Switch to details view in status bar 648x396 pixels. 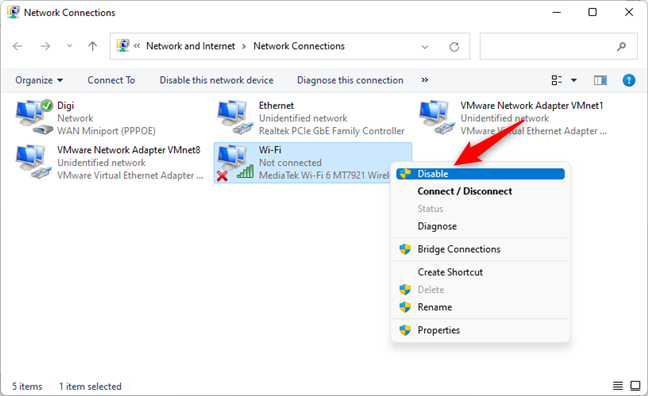[x=617, y=386]
